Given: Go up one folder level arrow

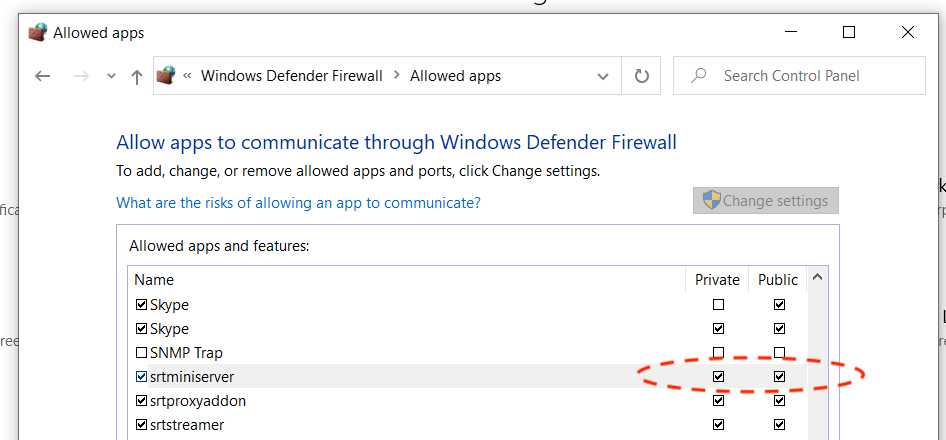Looking at the screenshot, I should click(x=137, y=77).
